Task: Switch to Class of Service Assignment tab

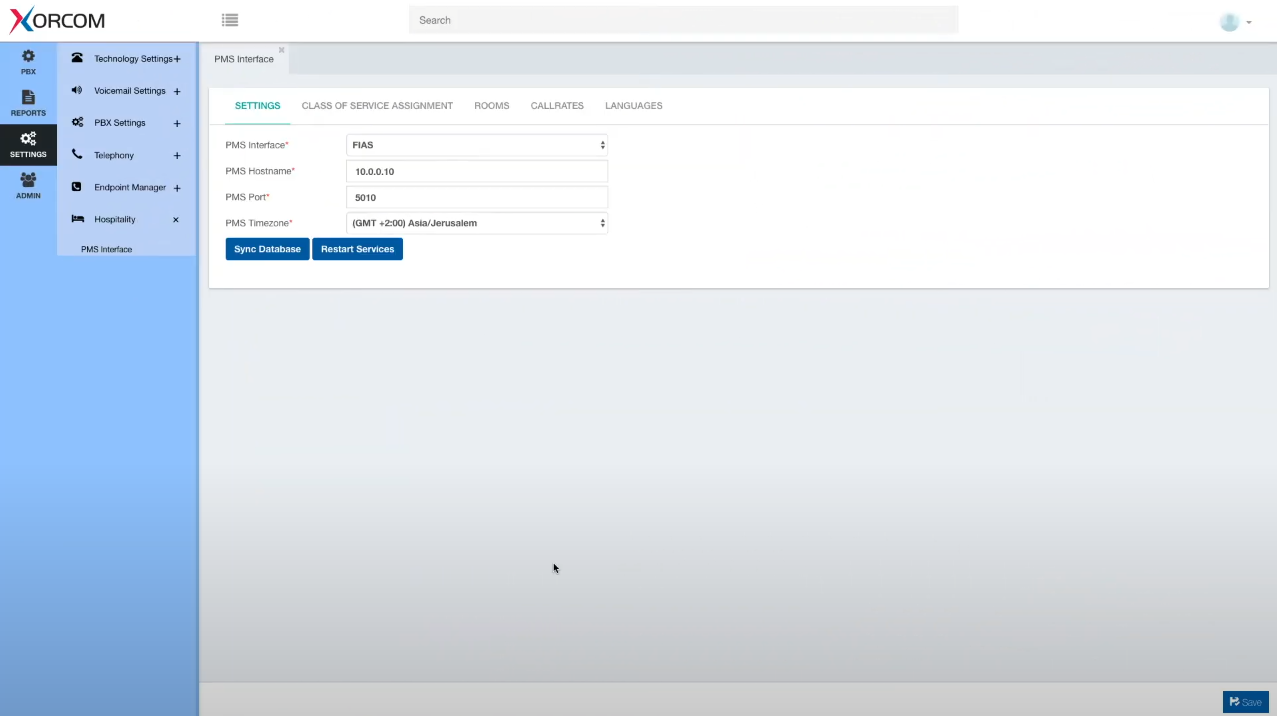Action: coord(377,106)
